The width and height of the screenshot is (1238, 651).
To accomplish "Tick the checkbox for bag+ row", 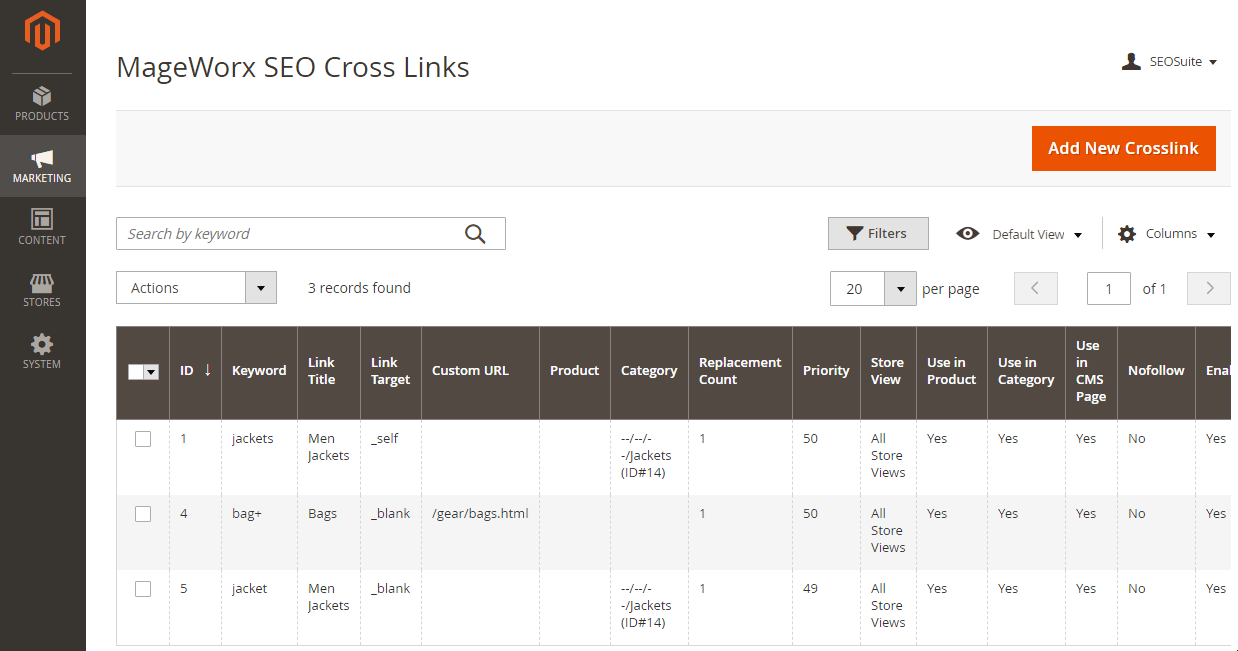I will tap(143, 514).
